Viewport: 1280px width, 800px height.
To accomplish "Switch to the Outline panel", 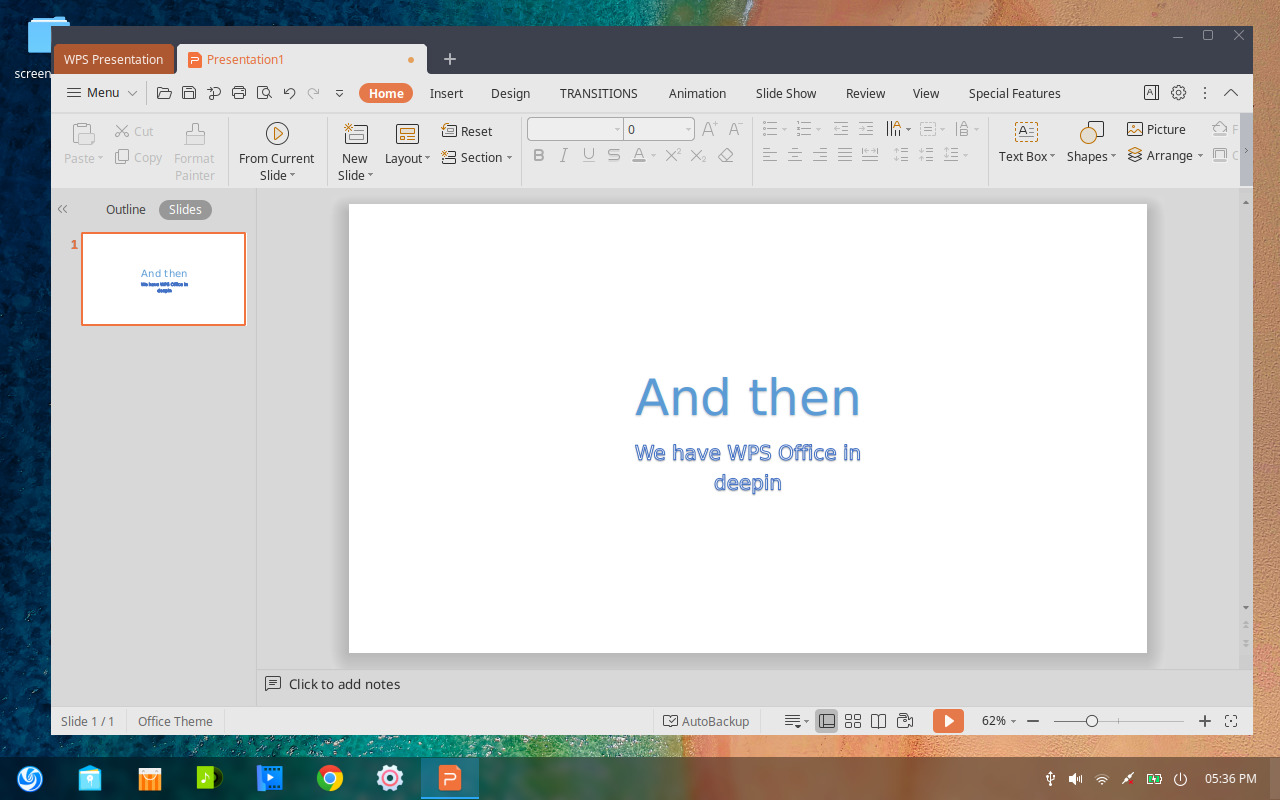I will point(125,209).
